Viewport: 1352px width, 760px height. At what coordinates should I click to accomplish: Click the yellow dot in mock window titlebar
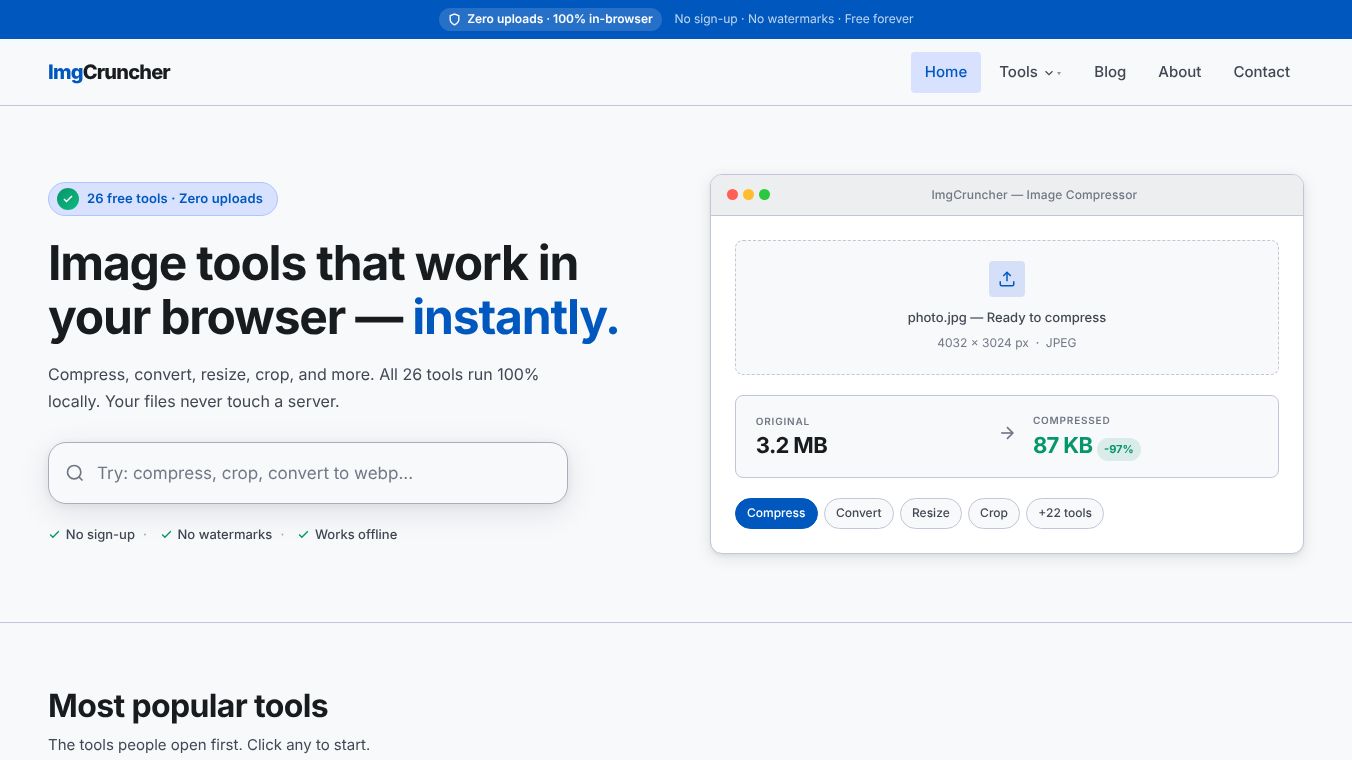[x=748, y=195]
